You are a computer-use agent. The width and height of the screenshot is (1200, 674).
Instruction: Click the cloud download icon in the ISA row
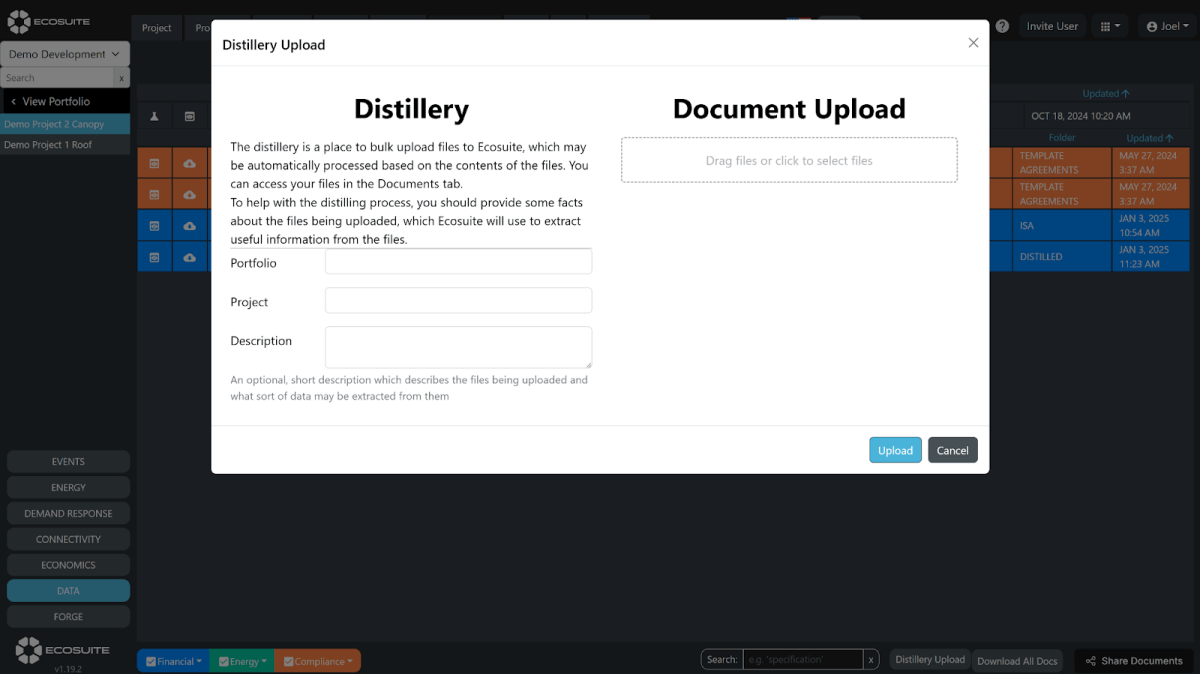(189, 226)
